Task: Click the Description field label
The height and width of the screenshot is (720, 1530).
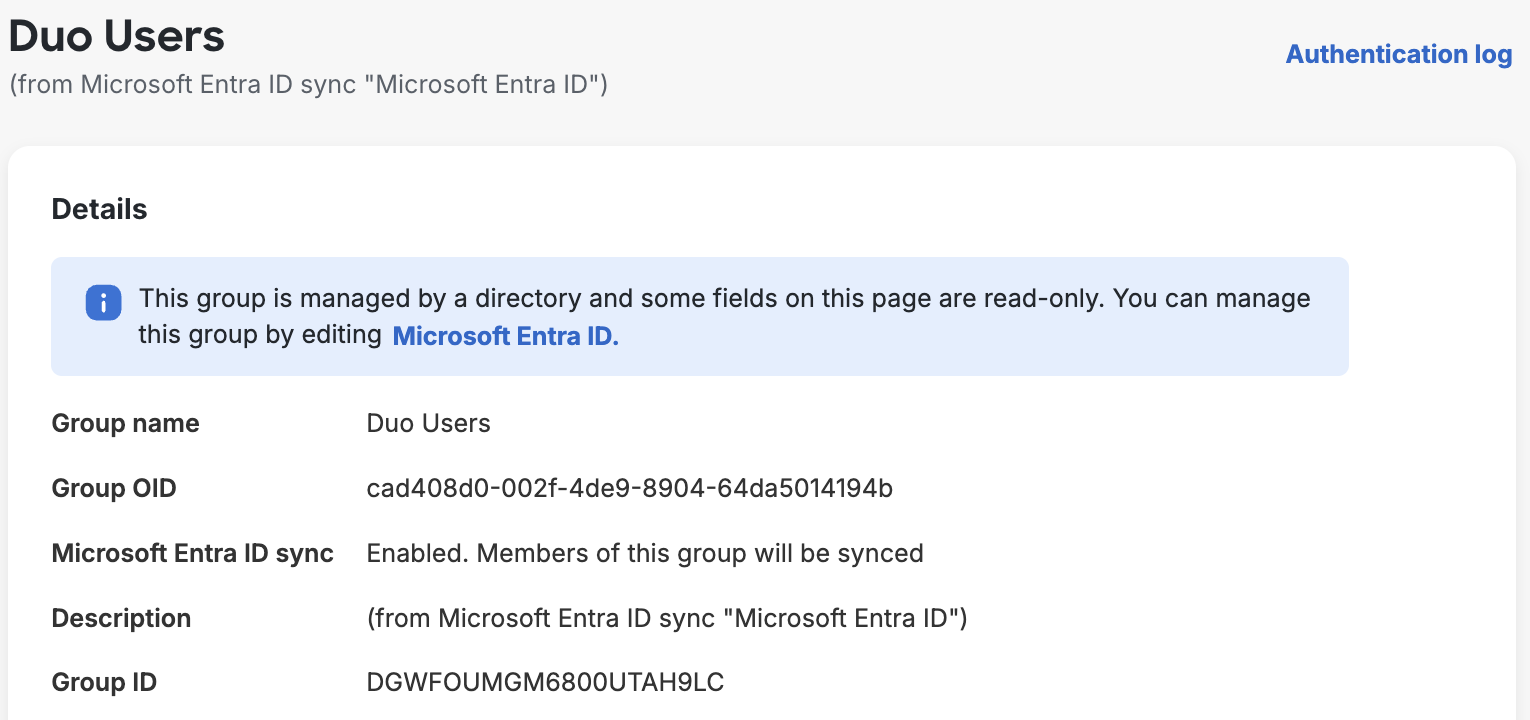Action: tap(121, 618)
